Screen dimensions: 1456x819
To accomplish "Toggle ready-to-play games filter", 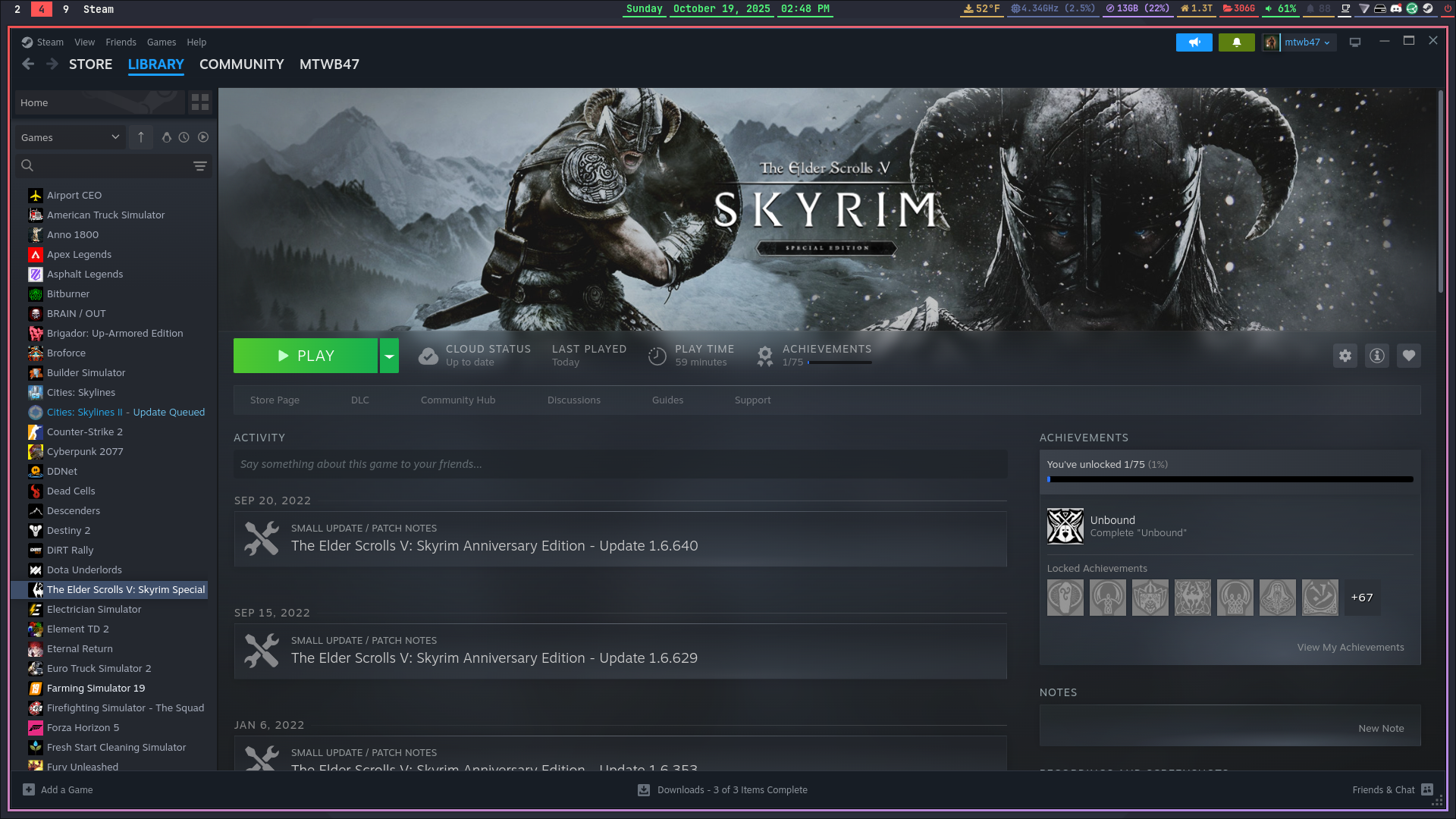I will (203, 137).
